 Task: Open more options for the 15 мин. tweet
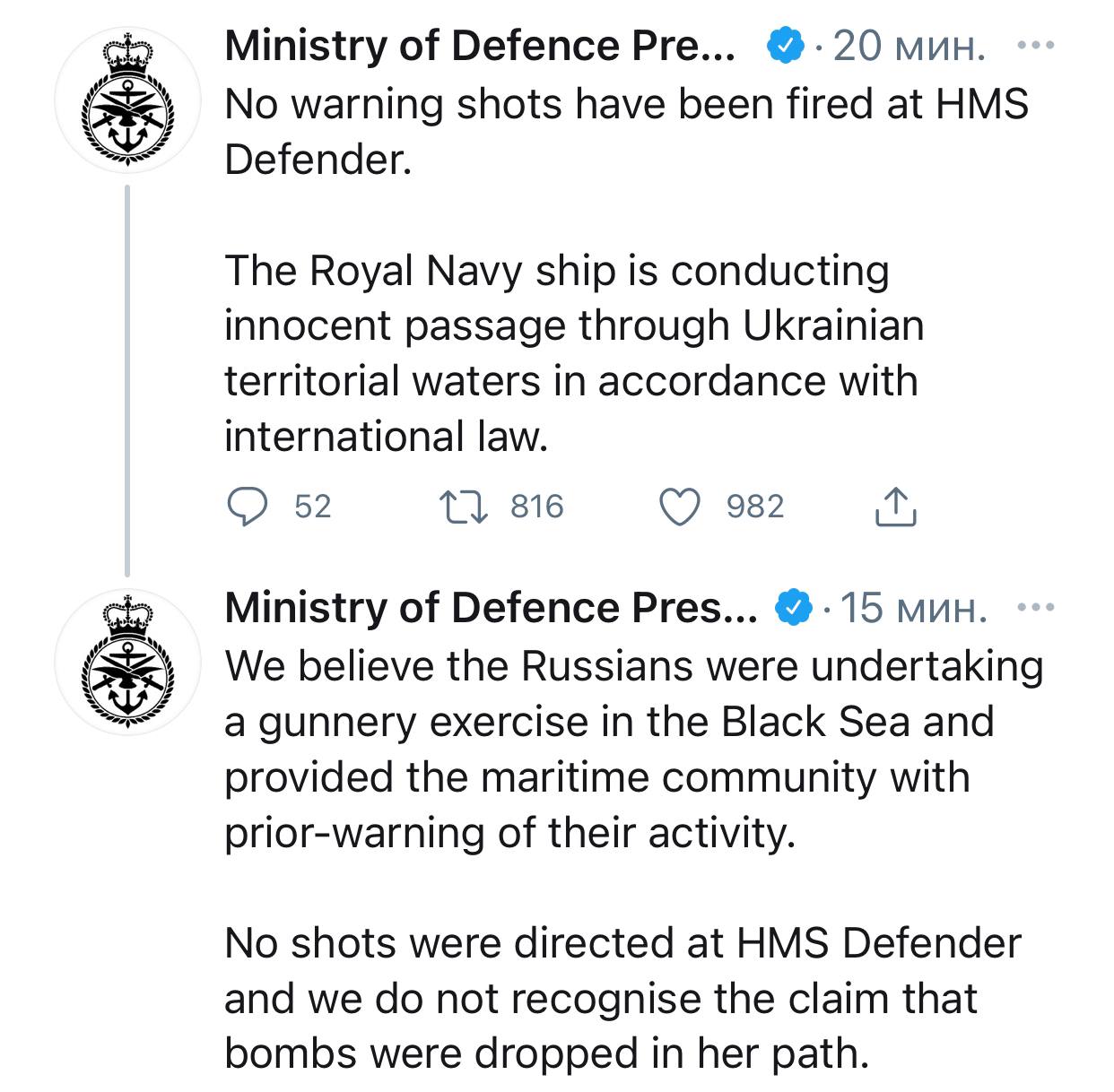[x=1037, y=608]
